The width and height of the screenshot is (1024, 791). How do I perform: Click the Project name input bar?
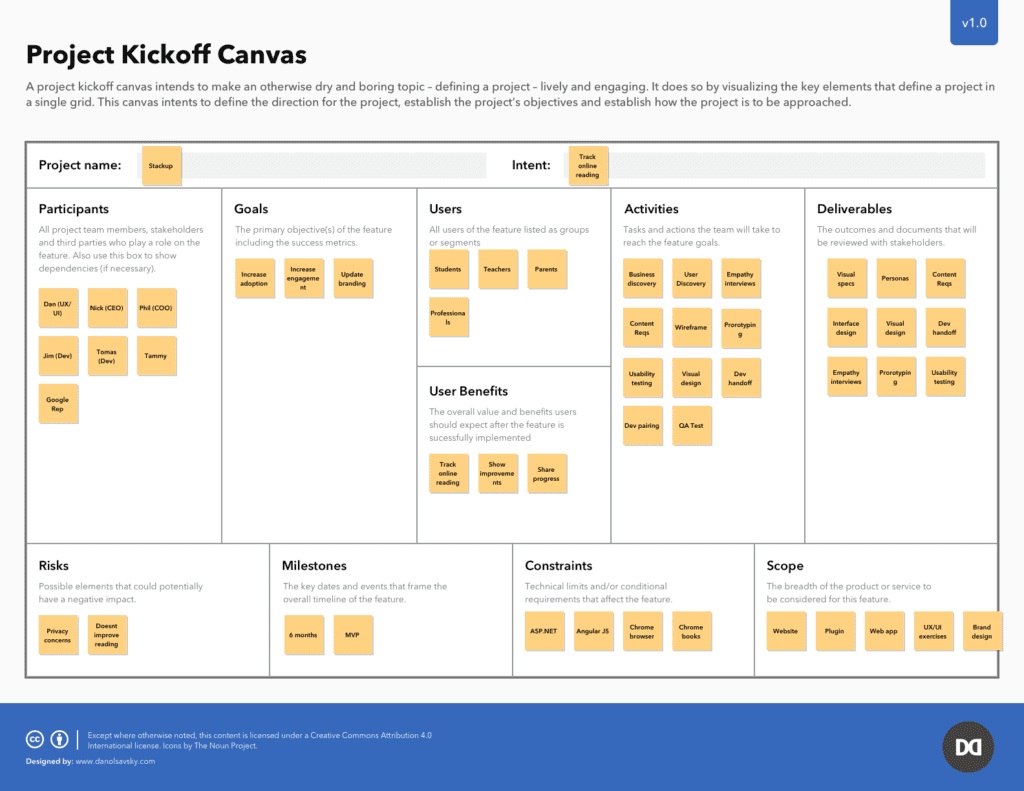click(x=330, y=166)
